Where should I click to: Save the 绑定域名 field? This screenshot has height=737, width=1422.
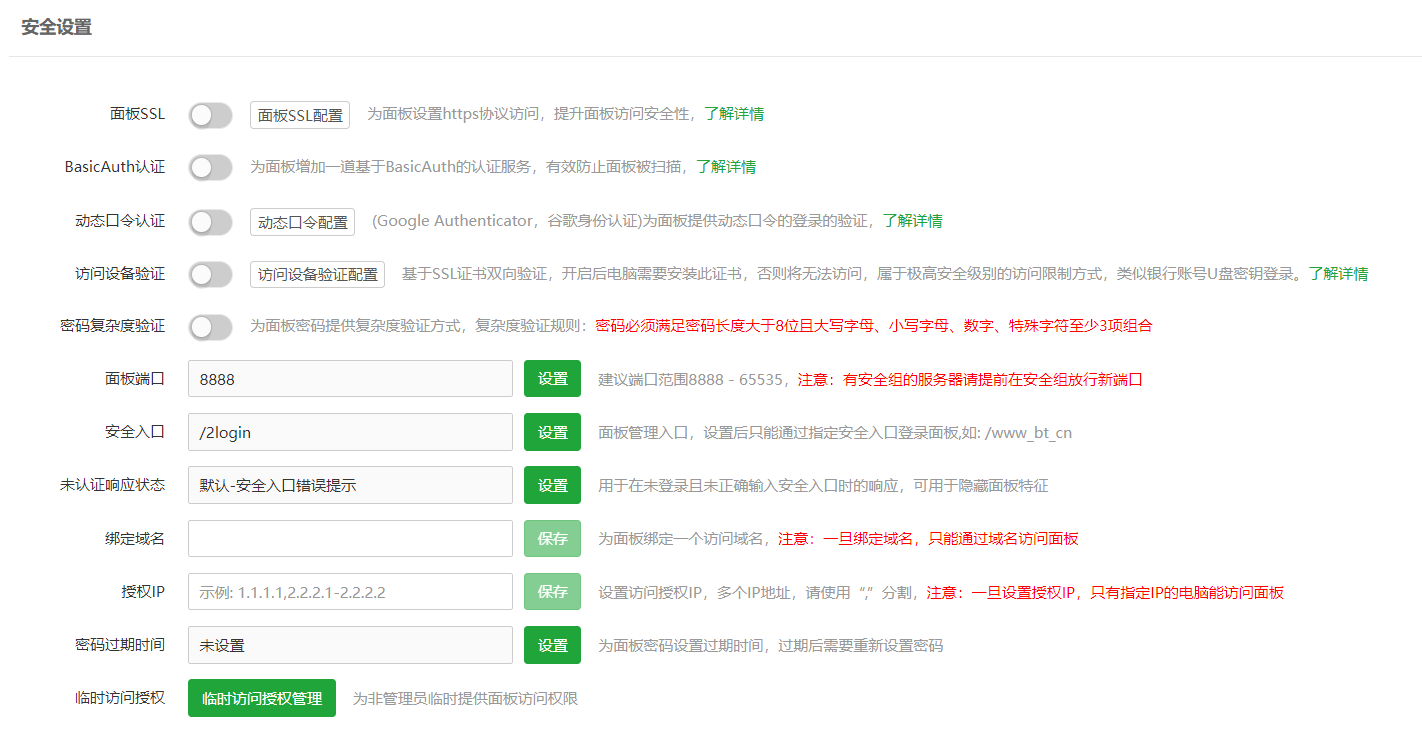[x=552, y=538]
